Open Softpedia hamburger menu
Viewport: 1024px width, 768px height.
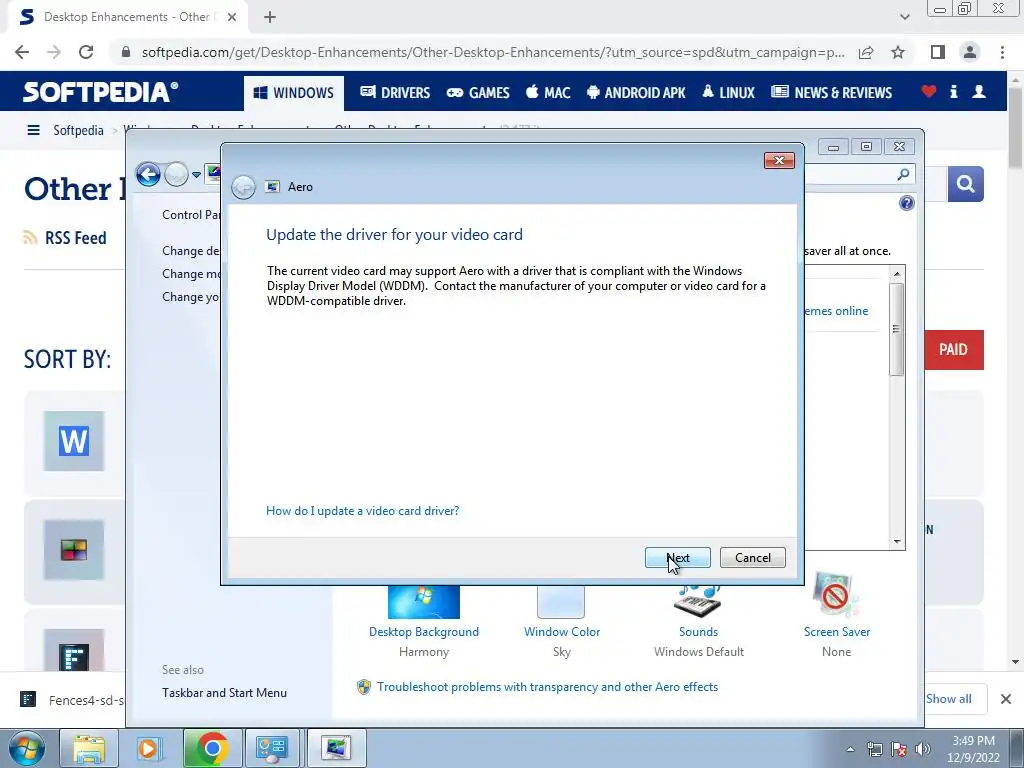point(33,130)
